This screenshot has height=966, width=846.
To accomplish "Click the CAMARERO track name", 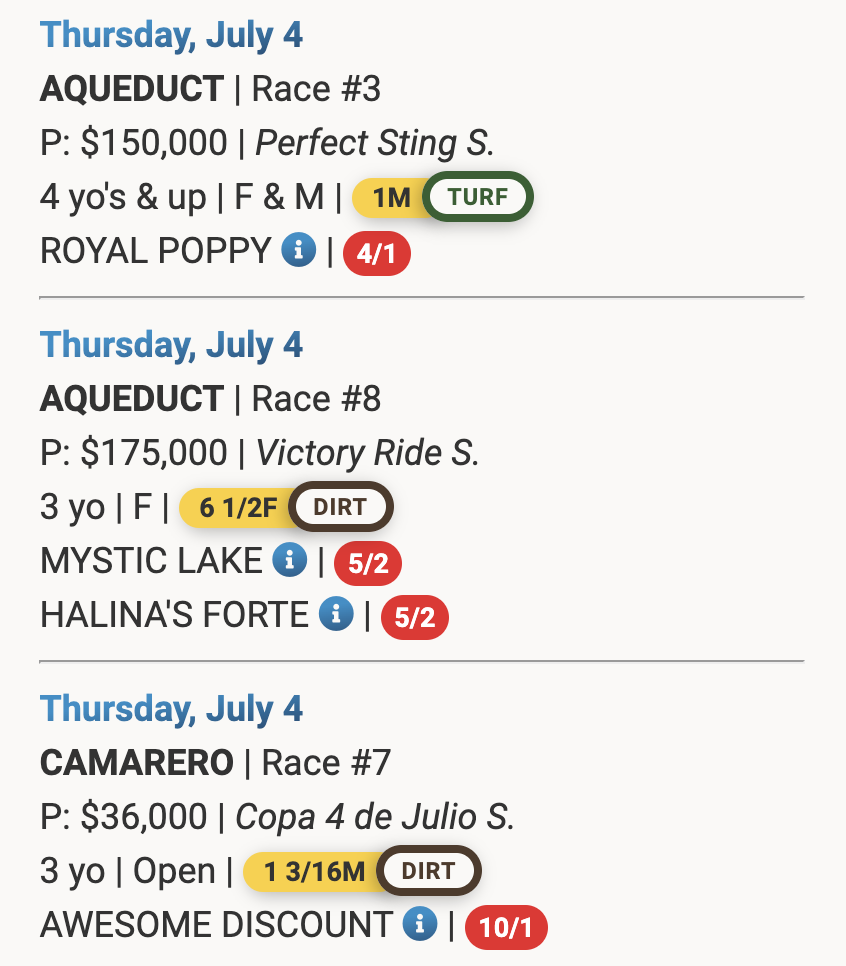I will [136, 763].
